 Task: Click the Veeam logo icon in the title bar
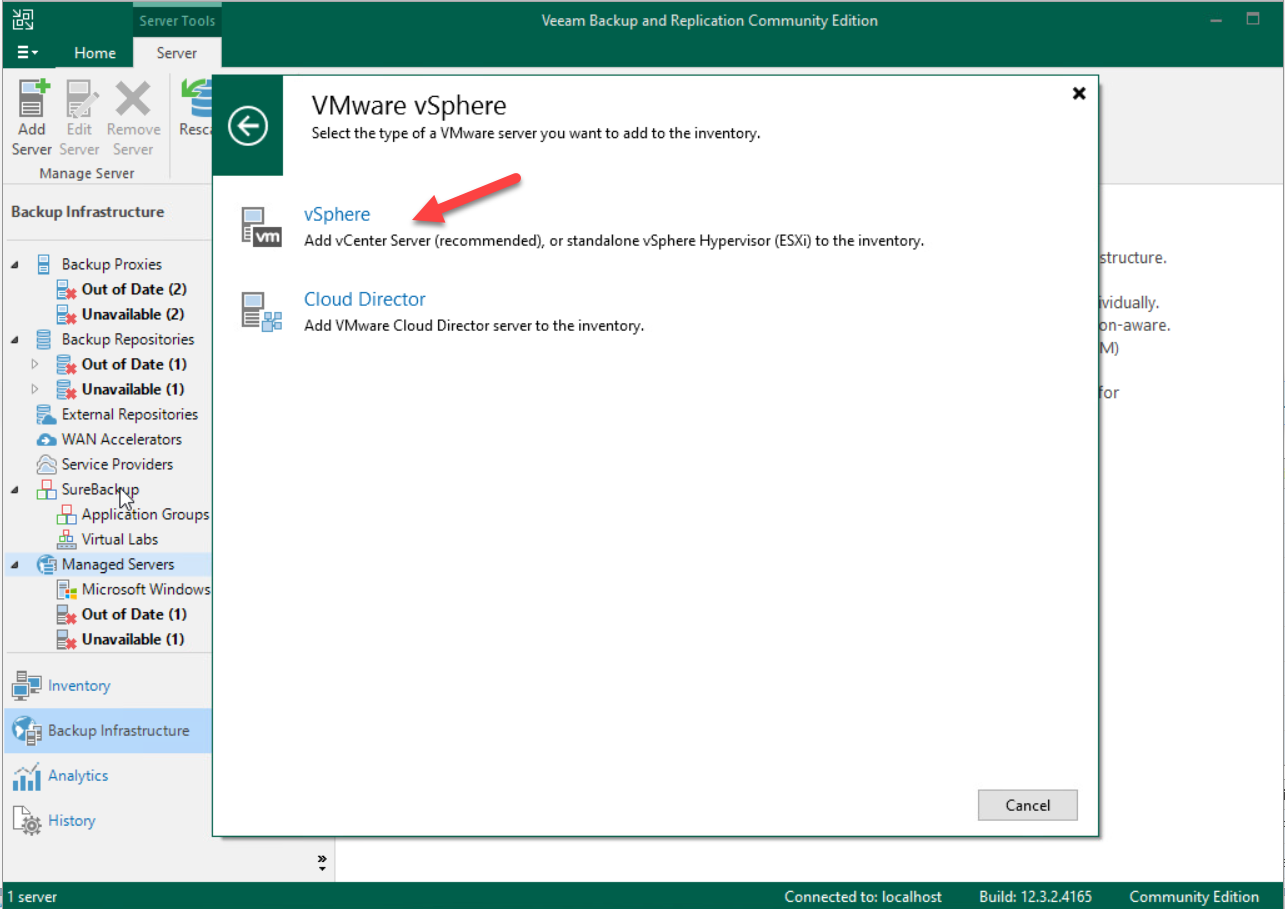(x=22, y=18)
